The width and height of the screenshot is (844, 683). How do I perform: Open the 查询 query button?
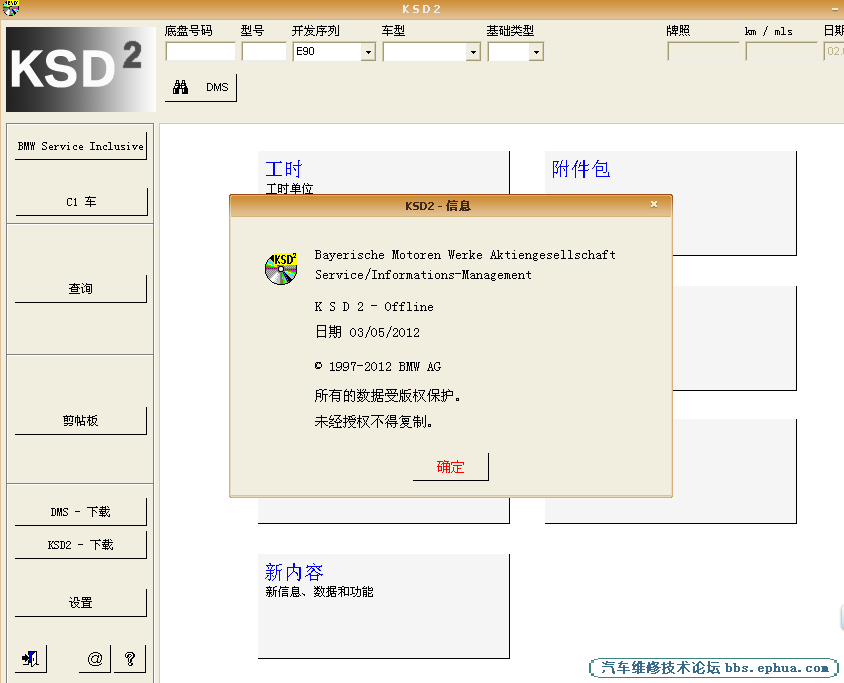tap(81, 289)
